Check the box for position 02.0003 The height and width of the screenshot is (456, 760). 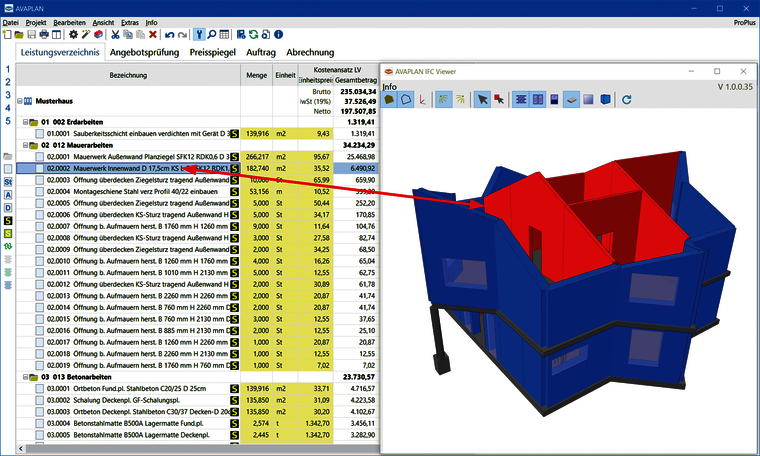click(40, 180)
